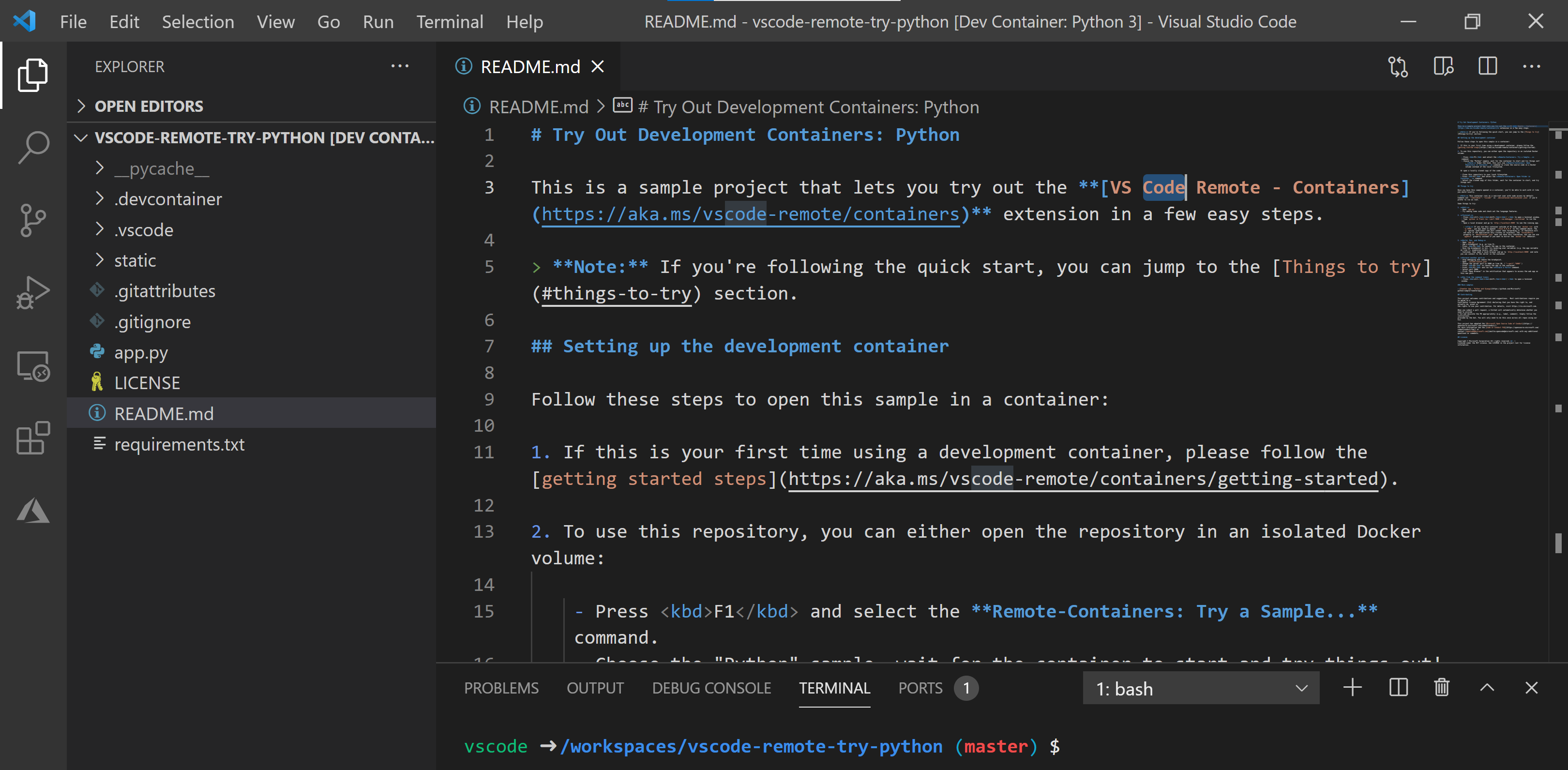Open the Run and Debug view
The width and height of the screenshot is (1568, 770).
coord(33,293)
